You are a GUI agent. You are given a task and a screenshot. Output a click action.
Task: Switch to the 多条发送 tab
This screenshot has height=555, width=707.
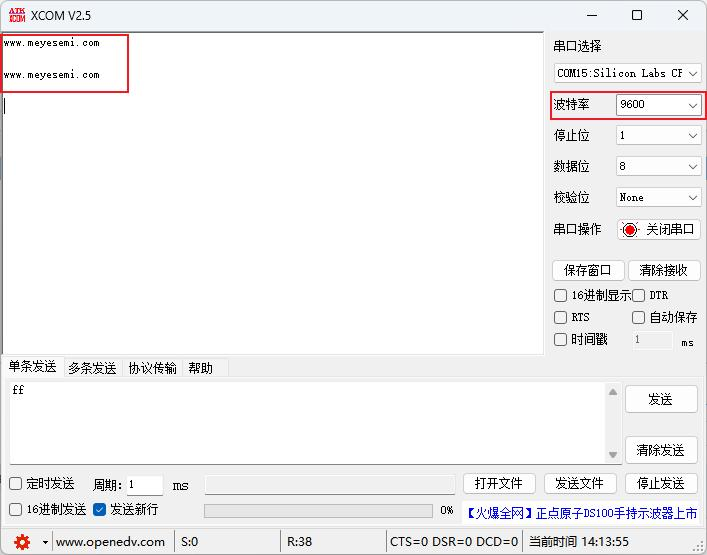pyautogui.click(x=92, y=368)
